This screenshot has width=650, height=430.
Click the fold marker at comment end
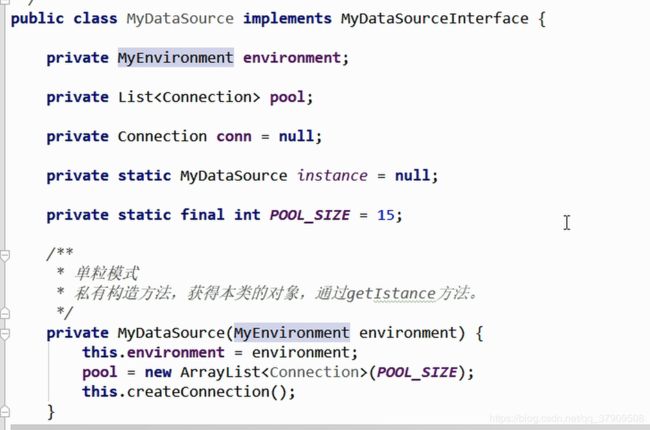click(x=5, y=313)
